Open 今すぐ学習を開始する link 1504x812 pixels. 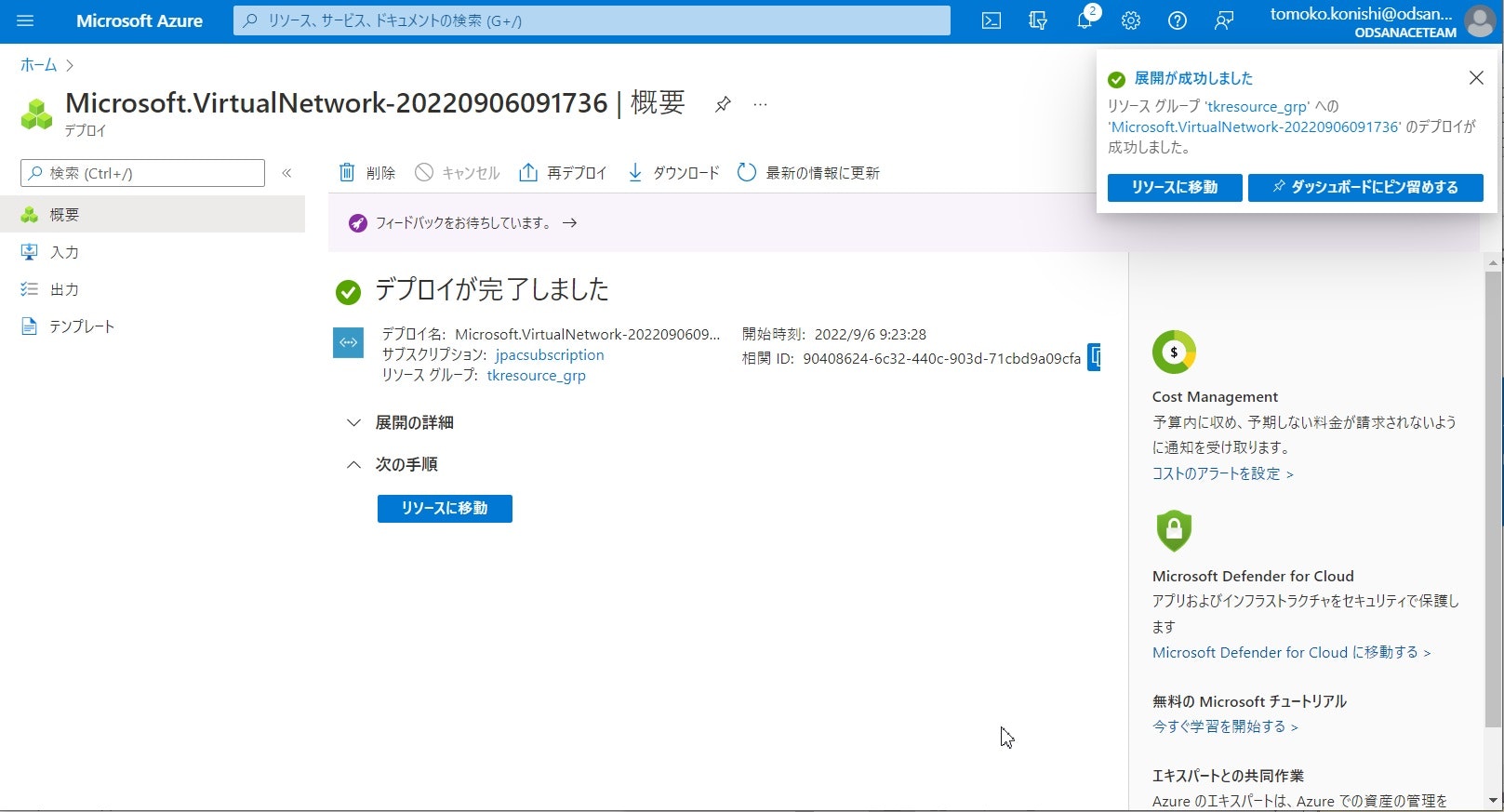point(1225,726)
